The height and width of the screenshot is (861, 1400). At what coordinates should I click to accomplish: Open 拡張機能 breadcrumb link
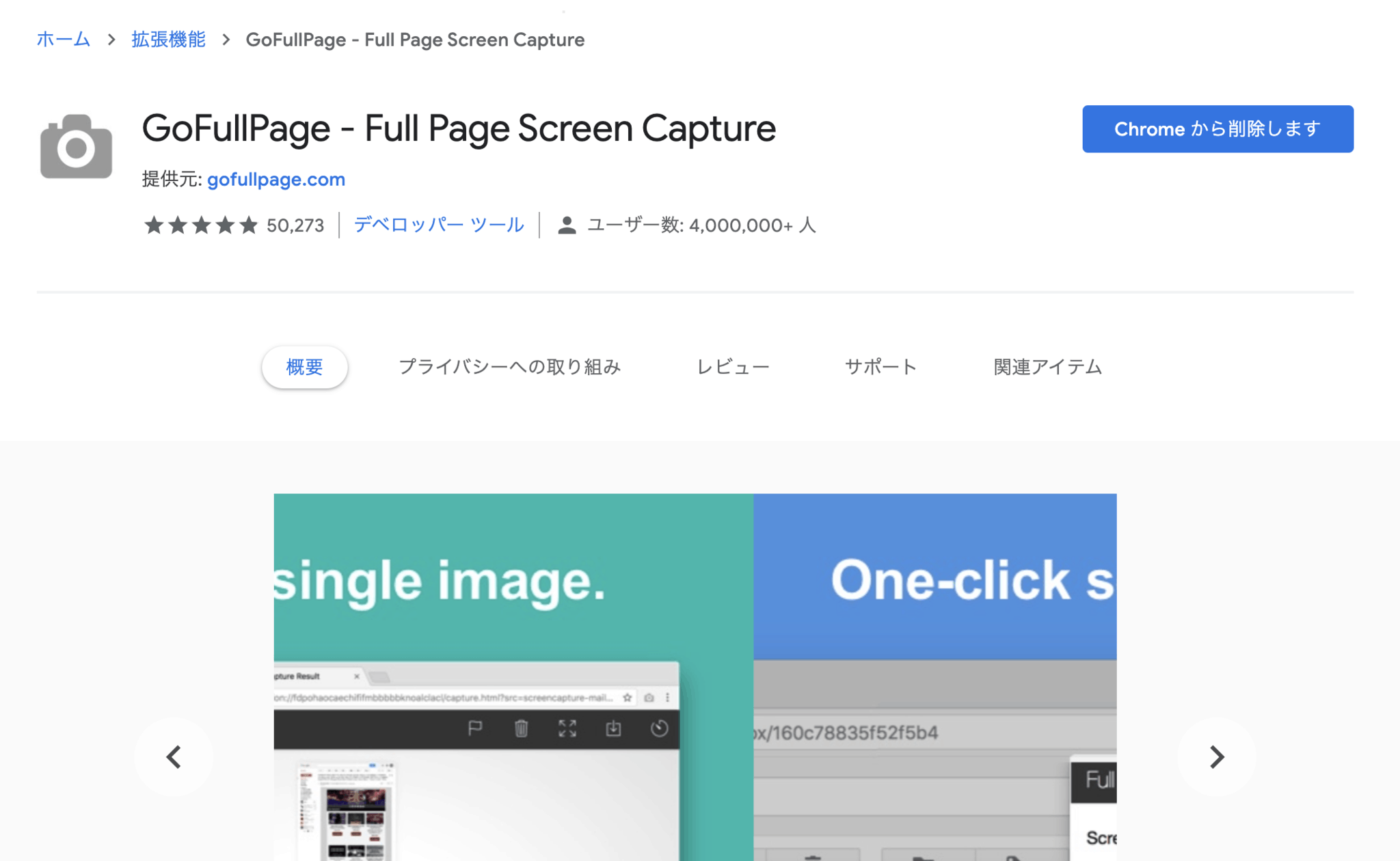pos(168,40)
